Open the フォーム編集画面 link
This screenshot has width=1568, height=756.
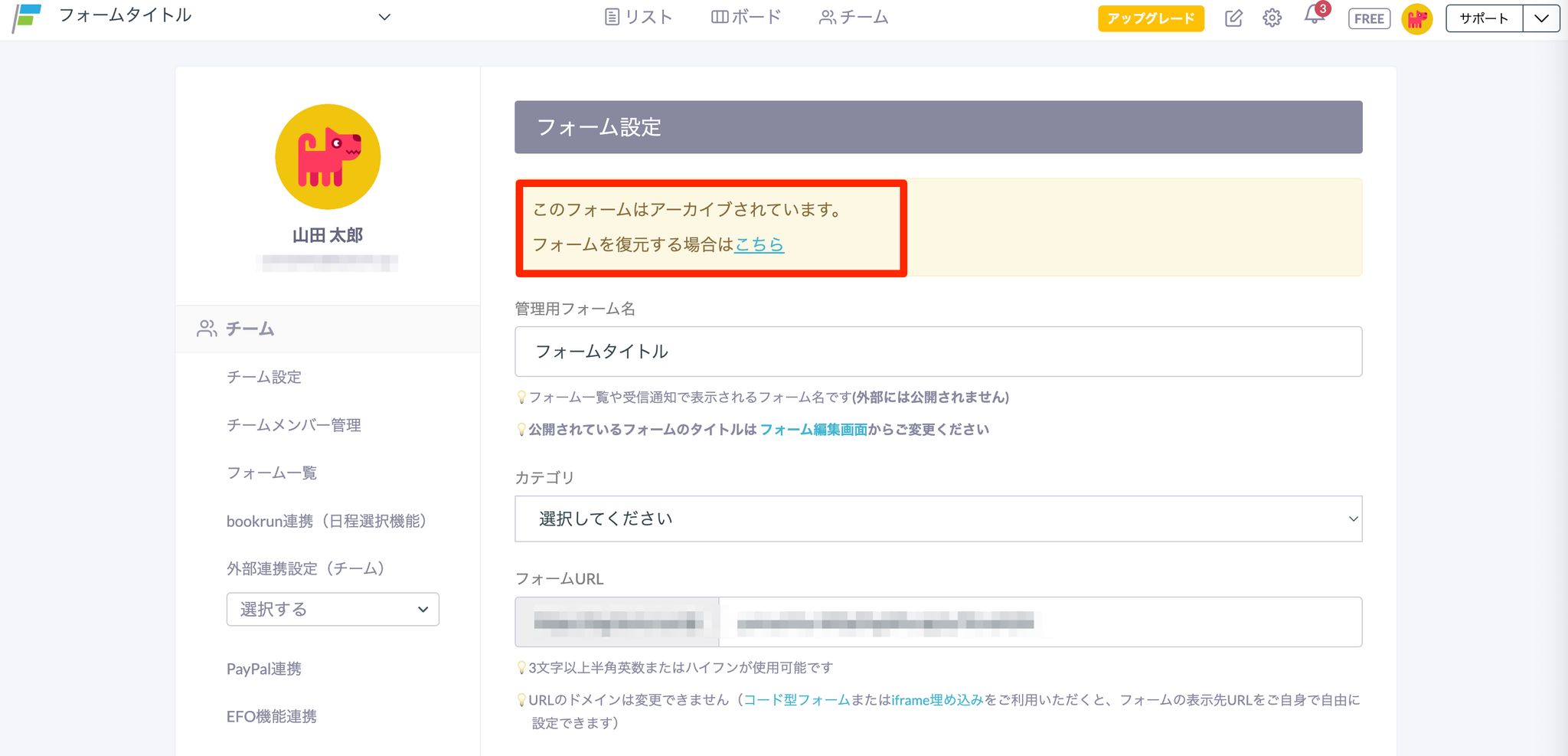pyautogui.click(x=813, y=430)
